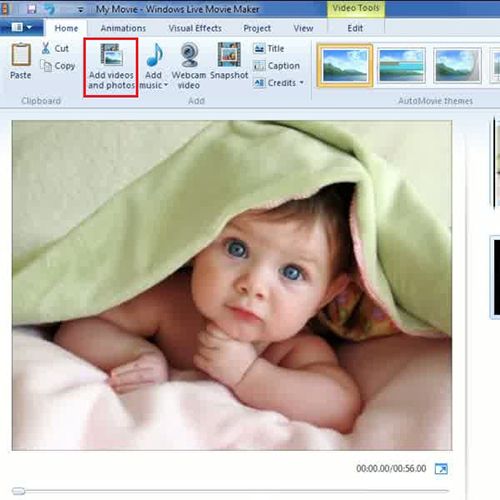This screenshot has width=500, height=500.
Task: Cut the selected item with scissors icon
Action: click(x=46, y=48)
